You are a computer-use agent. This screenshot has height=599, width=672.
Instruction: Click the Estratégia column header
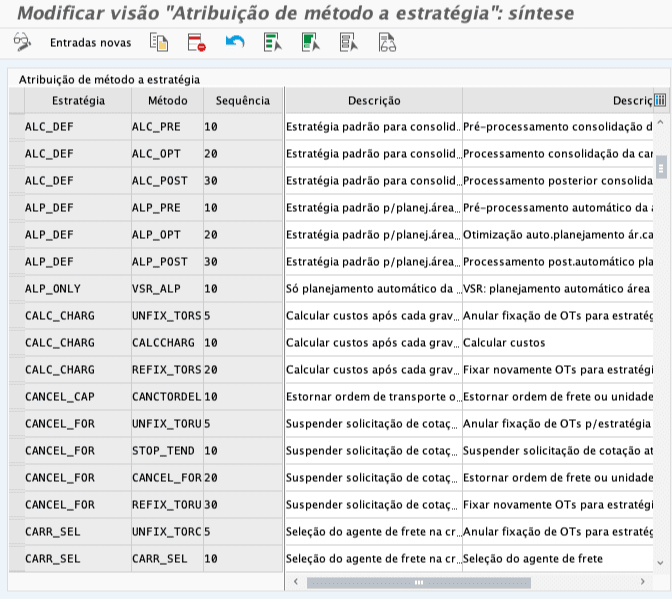78,101
